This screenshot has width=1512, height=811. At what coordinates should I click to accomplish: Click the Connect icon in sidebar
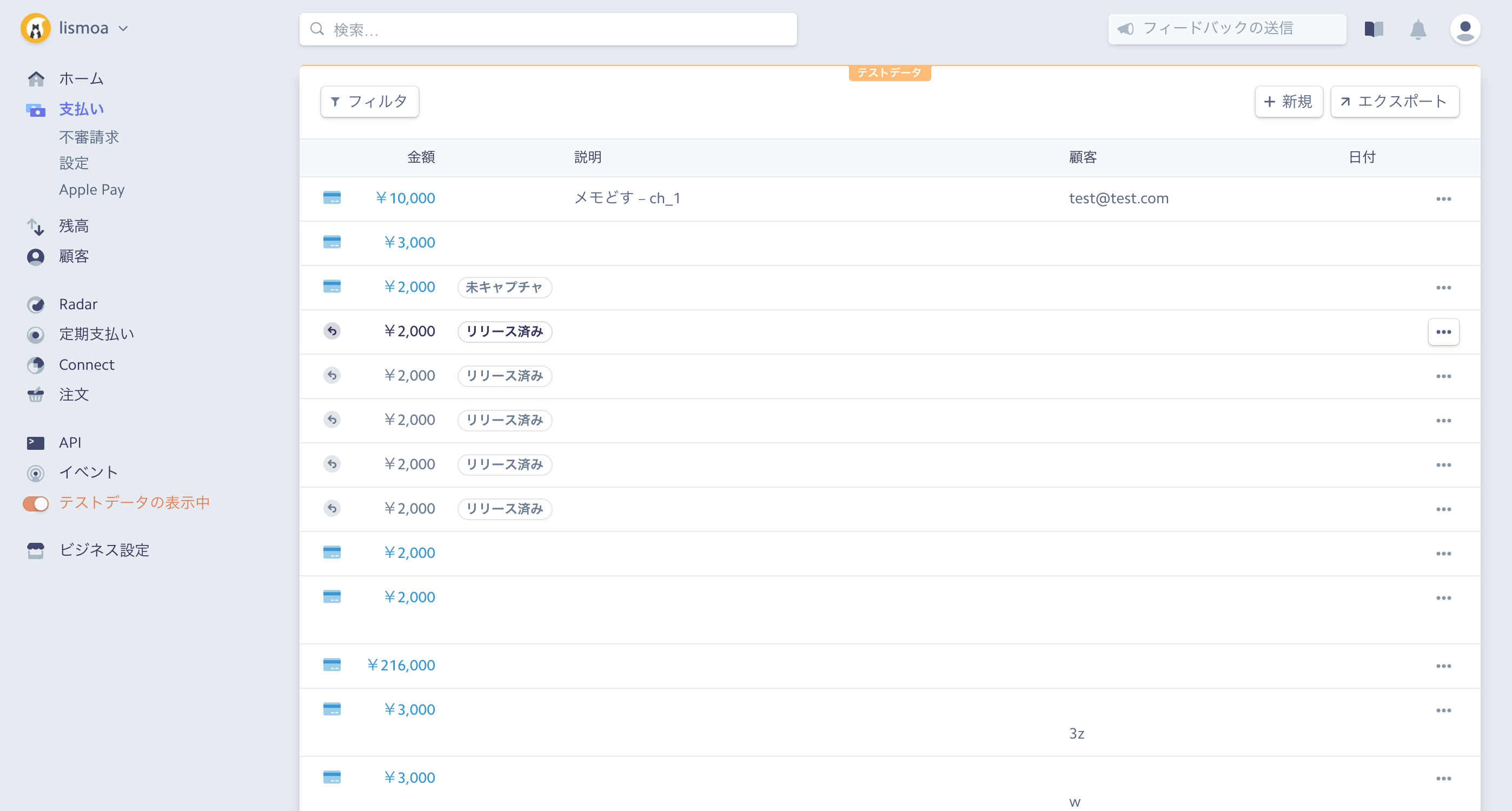tap(36, 365)
